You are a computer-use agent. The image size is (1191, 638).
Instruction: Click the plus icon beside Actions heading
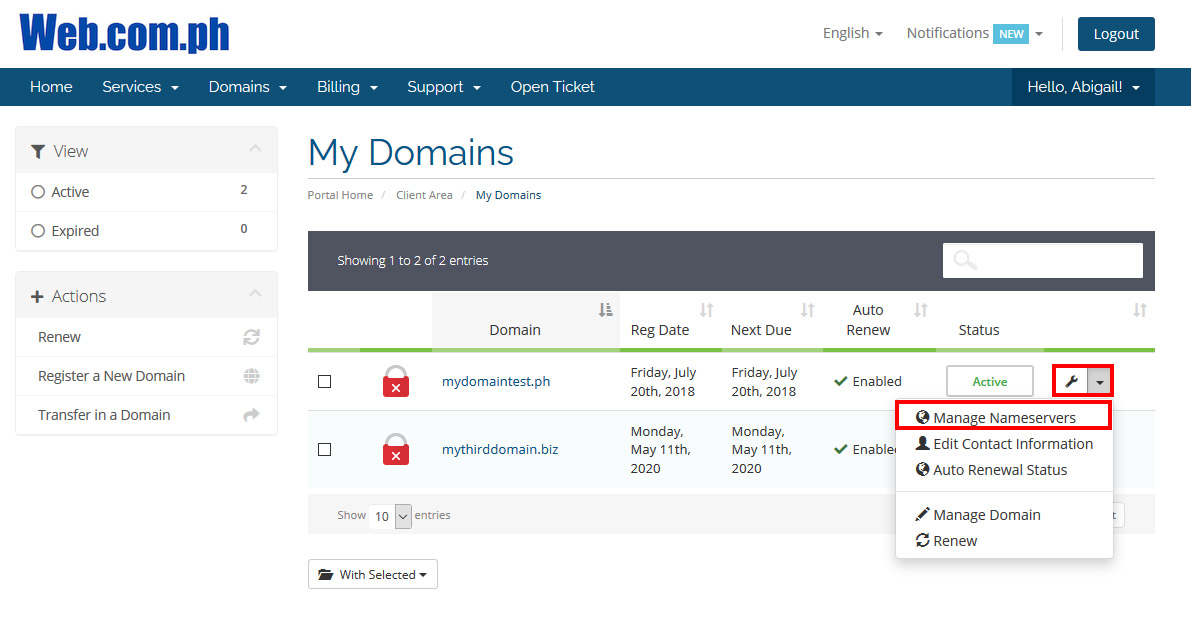click(36, 296)
